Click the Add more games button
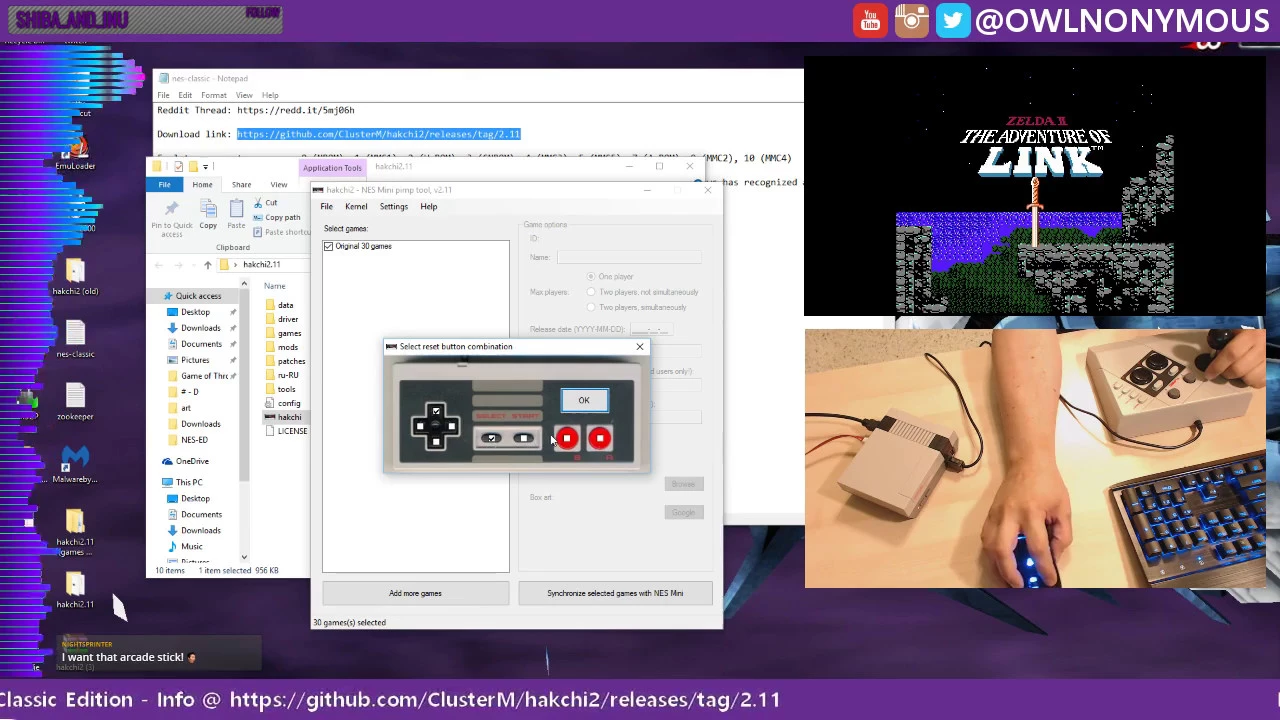This screenshot has height=720, width=1280. (415, 593)
